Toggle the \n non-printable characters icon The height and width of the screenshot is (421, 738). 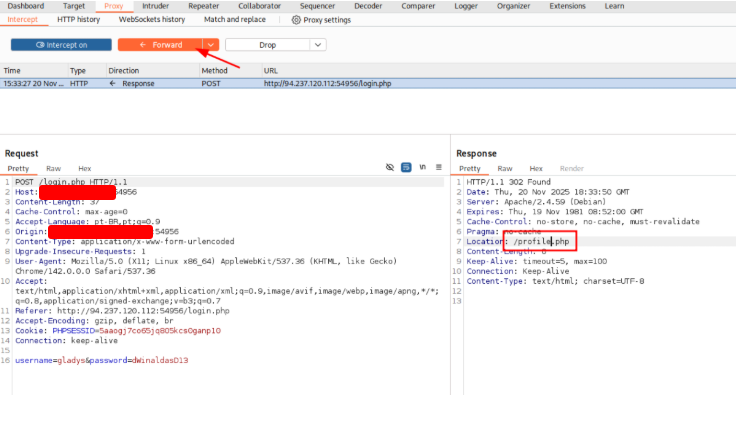point(423,167)
